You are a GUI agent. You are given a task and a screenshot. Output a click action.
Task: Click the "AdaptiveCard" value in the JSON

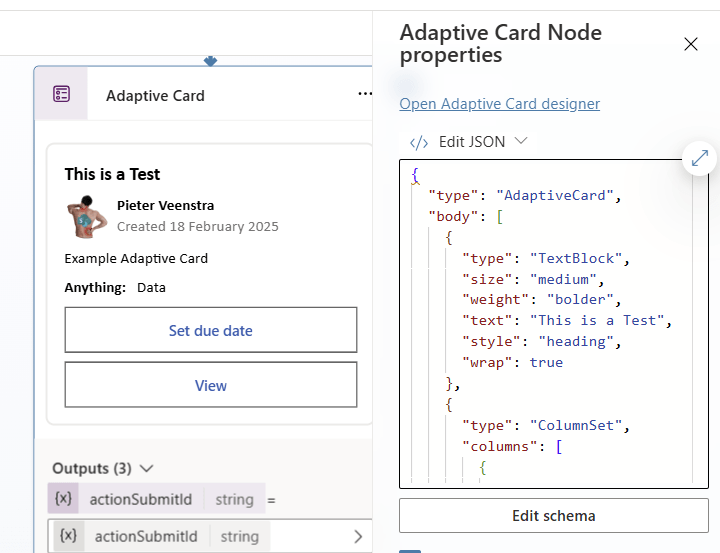pos(555,195)
